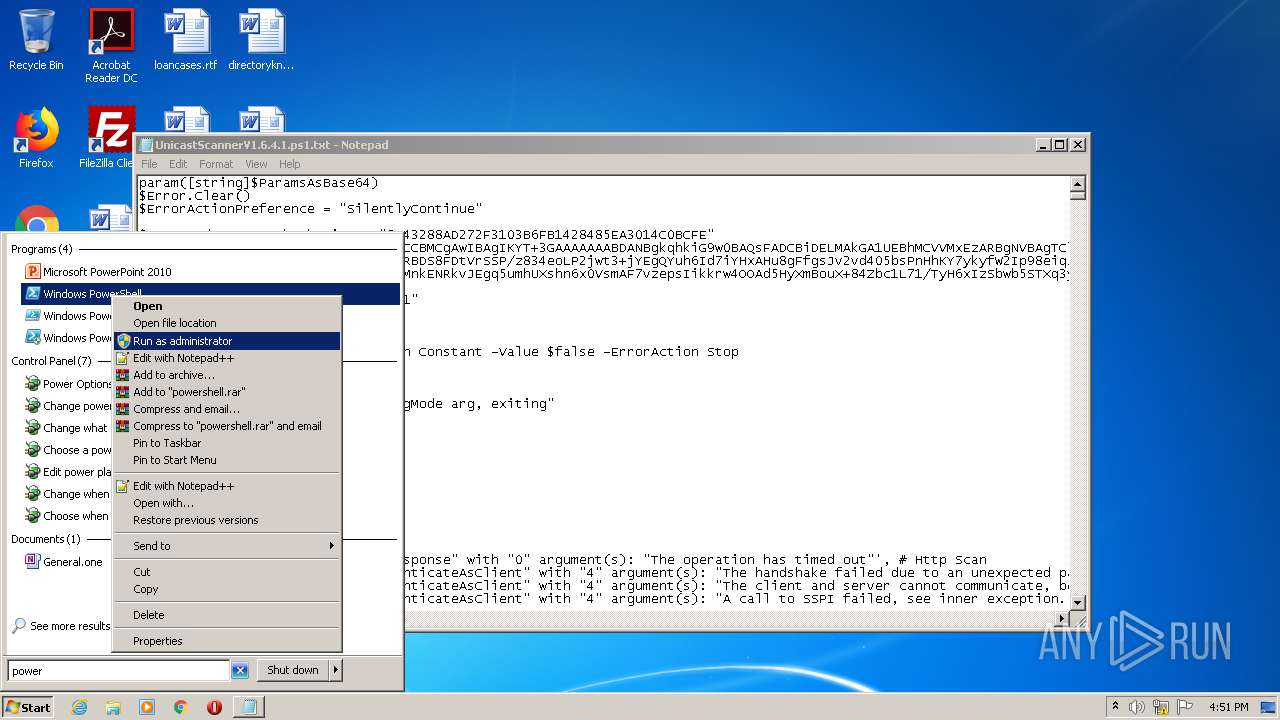The height and width of the screenshot is (720, 1280).
Task: Open Windows Media Player from taskbar
Action: point(147,707)
